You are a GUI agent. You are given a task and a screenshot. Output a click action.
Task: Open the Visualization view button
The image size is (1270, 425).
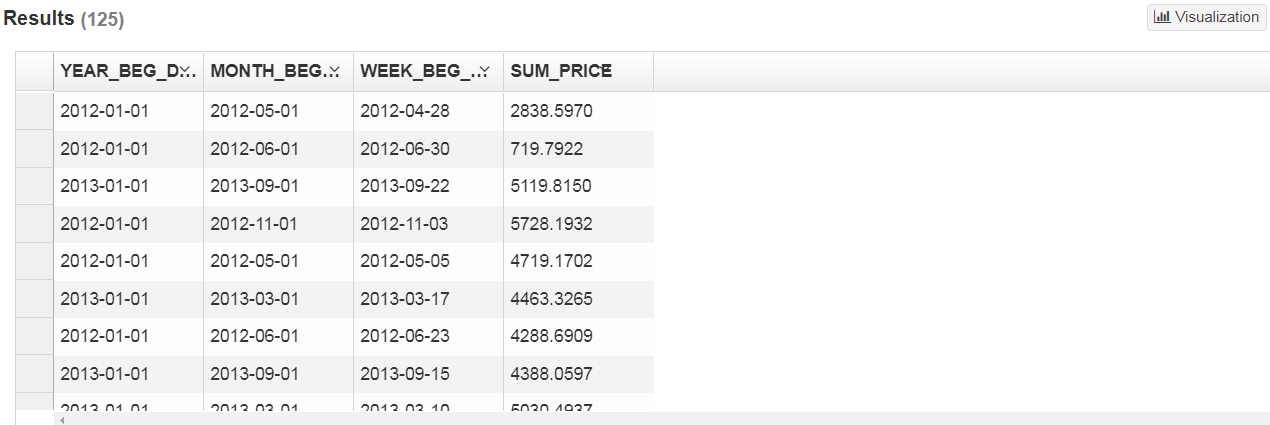(1206, 17)
